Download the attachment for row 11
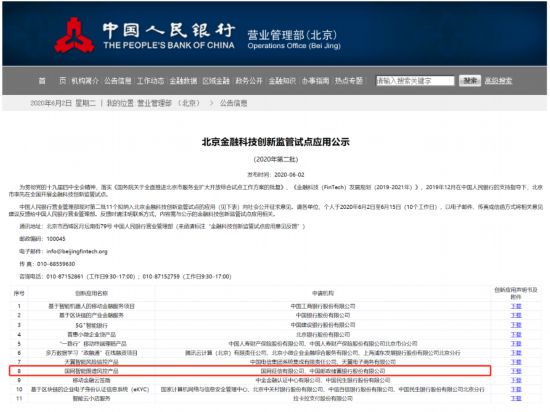This screenshot has height=412, width=550. pyautogui.click(x=516, y=398)
